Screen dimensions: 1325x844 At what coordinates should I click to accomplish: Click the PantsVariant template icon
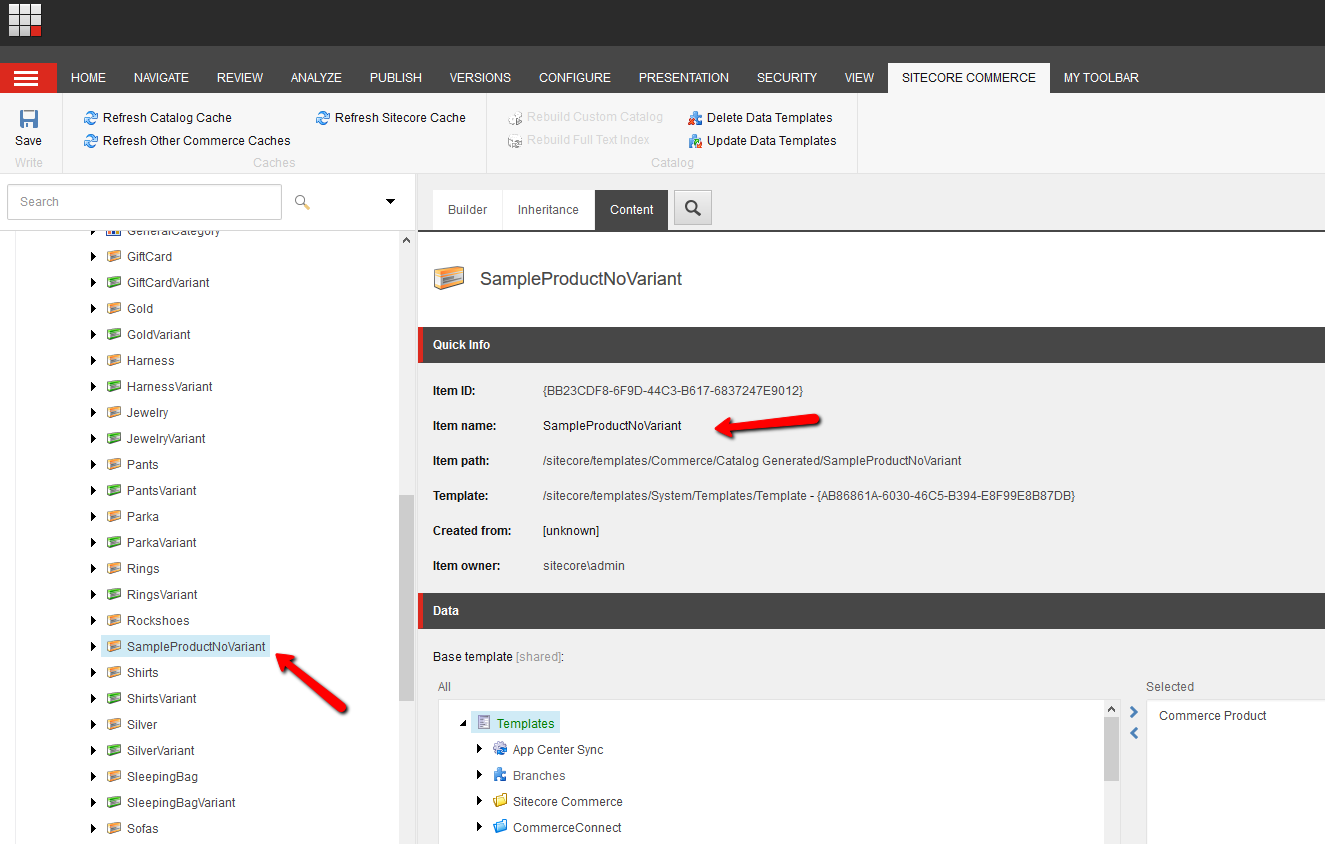[x=114, y=491]
